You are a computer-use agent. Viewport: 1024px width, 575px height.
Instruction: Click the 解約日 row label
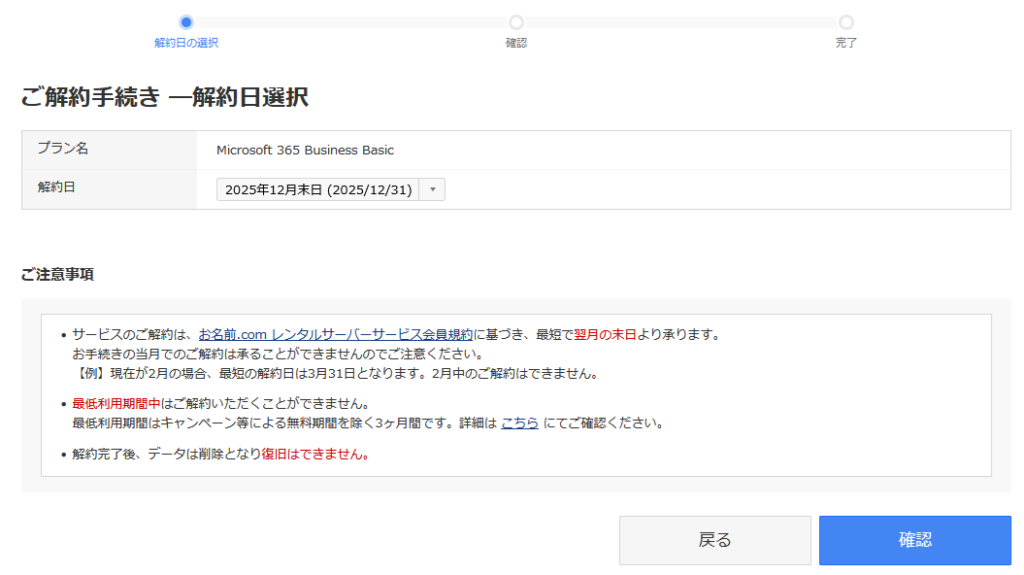[57, 188]
